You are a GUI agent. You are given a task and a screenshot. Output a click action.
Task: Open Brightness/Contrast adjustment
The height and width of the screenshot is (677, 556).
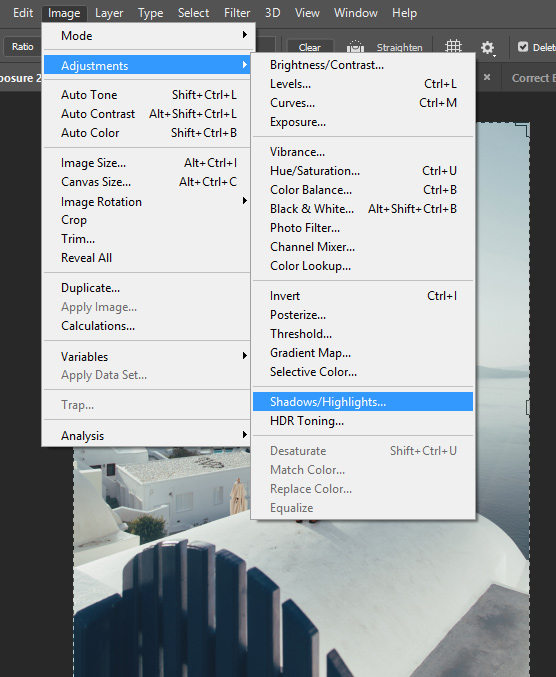pyautogui.click(x=363, y=65)
